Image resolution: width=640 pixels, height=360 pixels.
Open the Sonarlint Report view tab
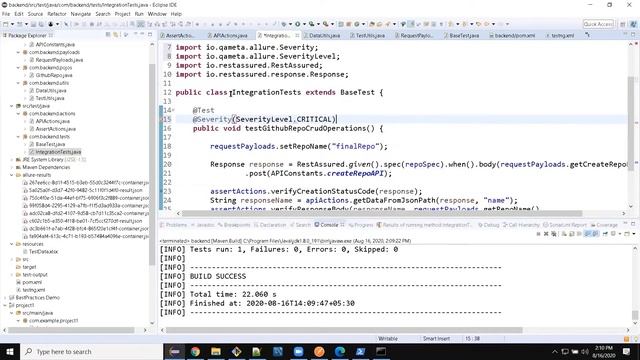tap(564, 225)
